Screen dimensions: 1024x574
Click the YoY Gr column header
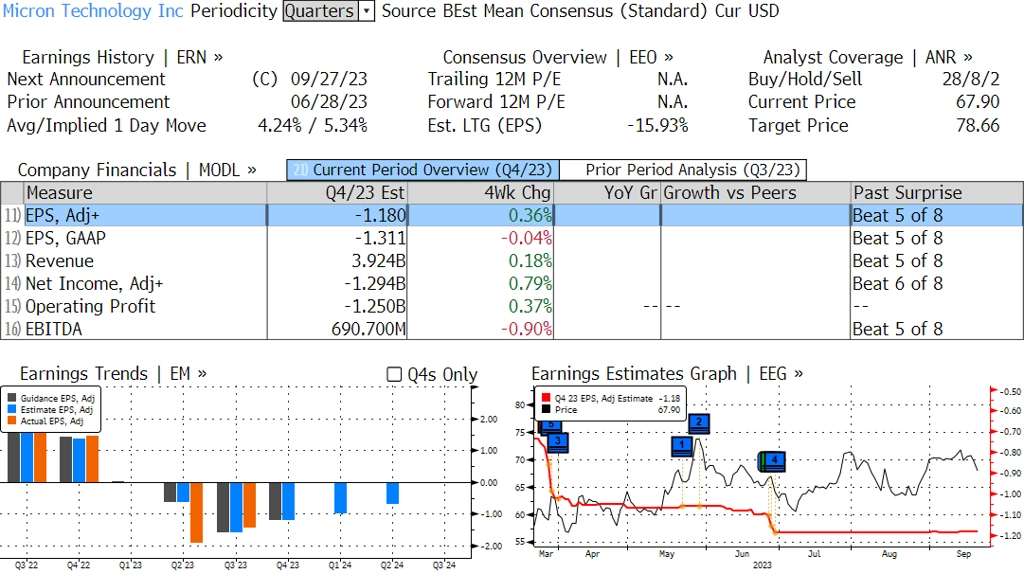[x=607, y=193]
